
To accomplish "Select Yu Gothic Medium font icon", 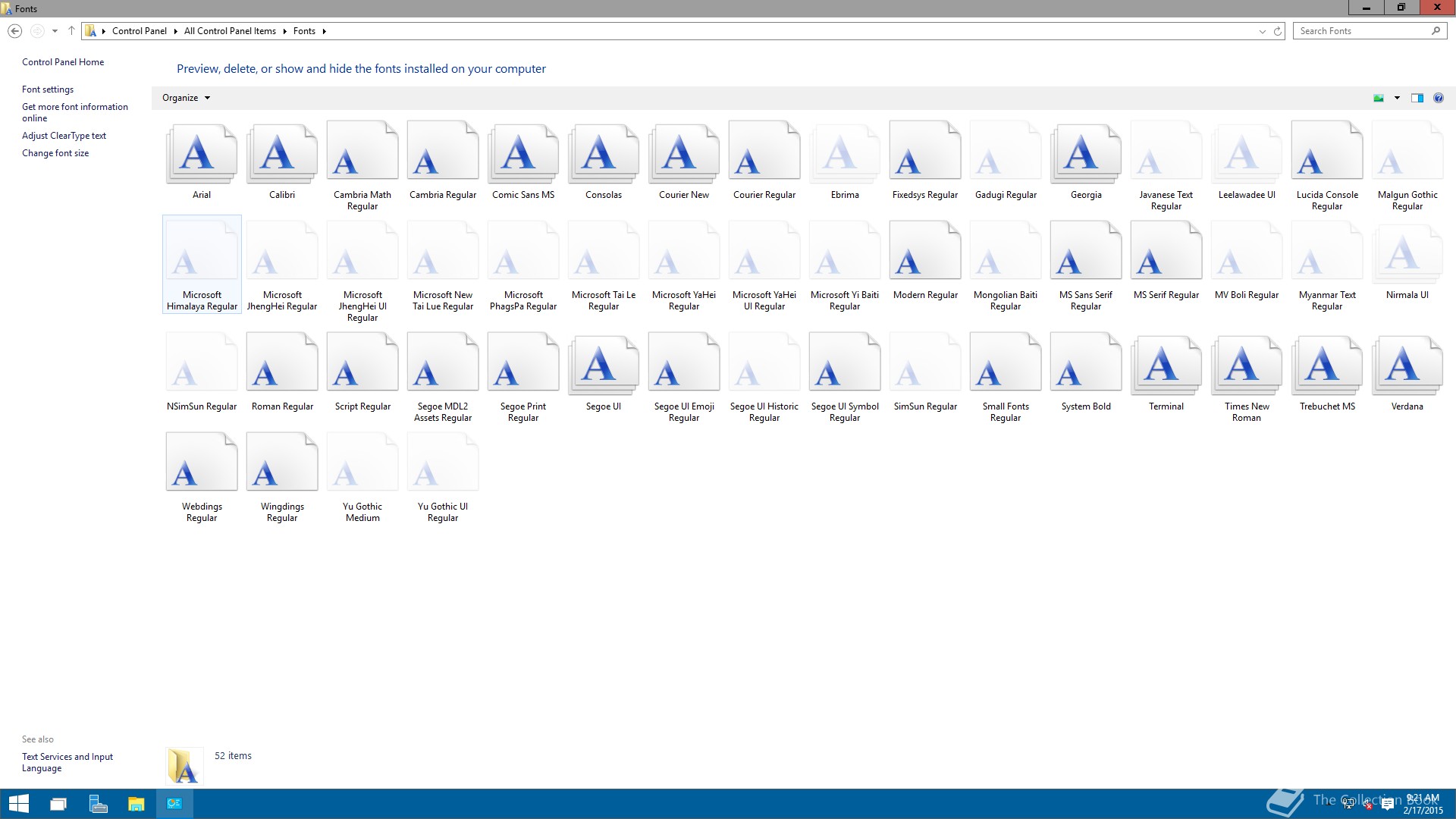I will click(362, 463).
